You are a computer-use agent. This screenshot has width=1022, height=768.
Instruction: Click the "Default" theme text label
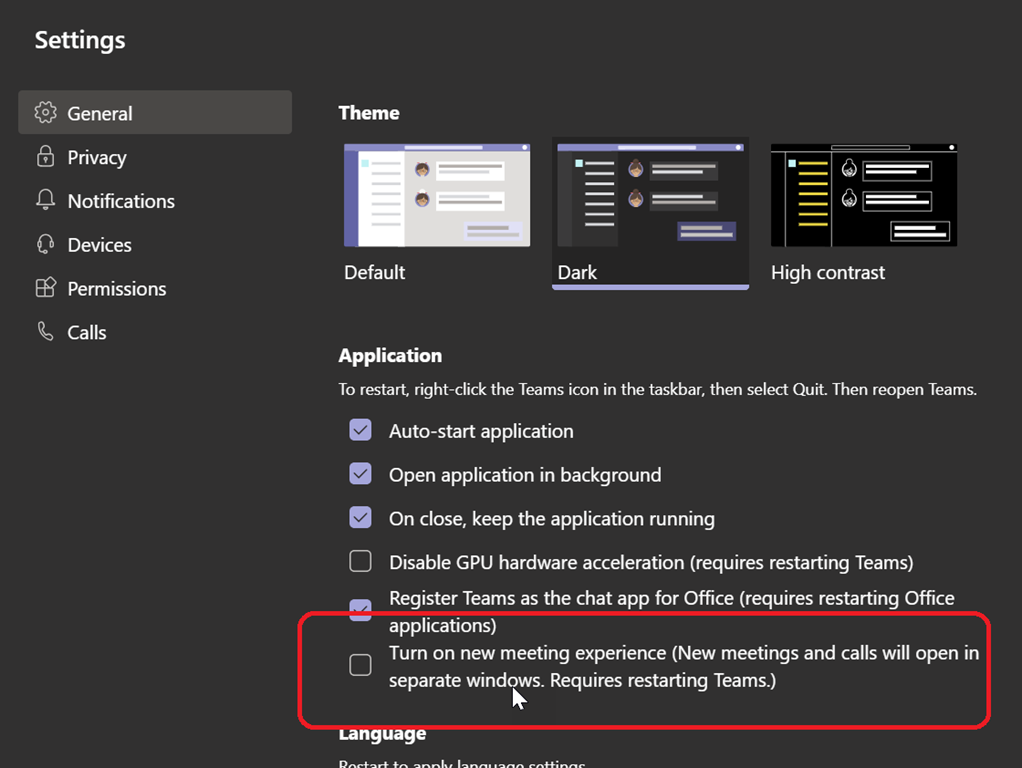click(374, 272)
